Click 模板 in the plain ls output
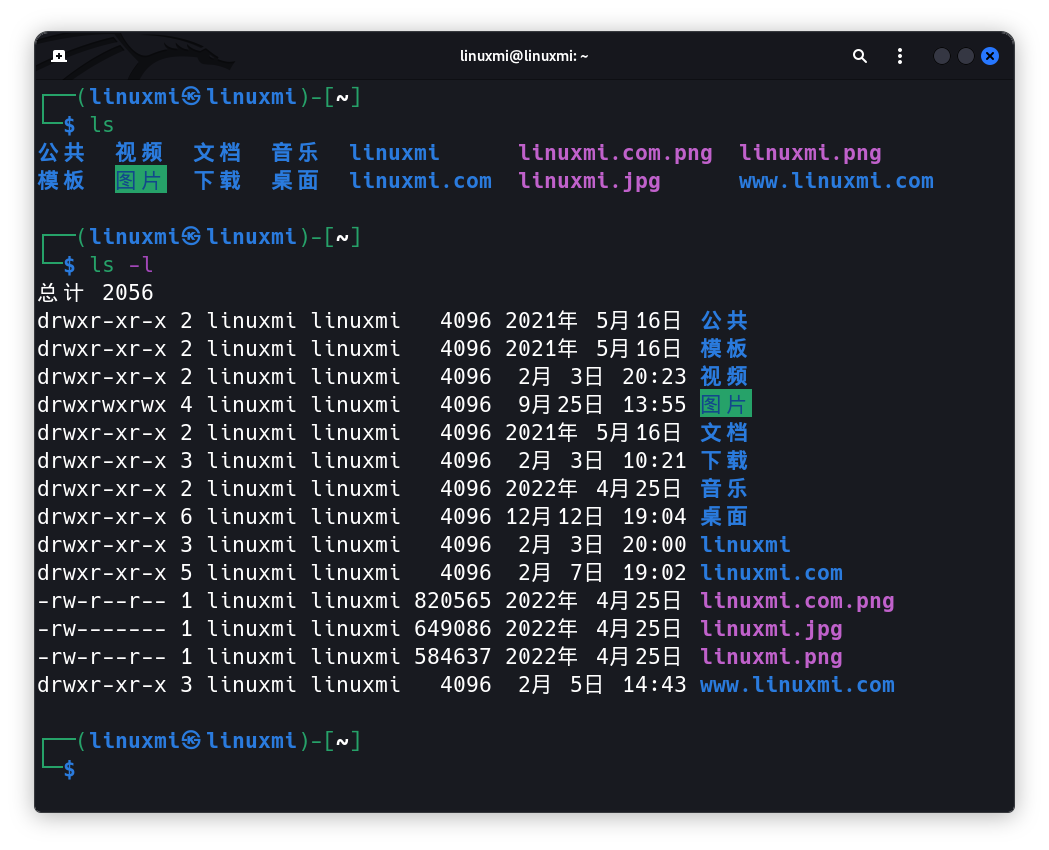 pyautogui.click(x=62, y=181)
